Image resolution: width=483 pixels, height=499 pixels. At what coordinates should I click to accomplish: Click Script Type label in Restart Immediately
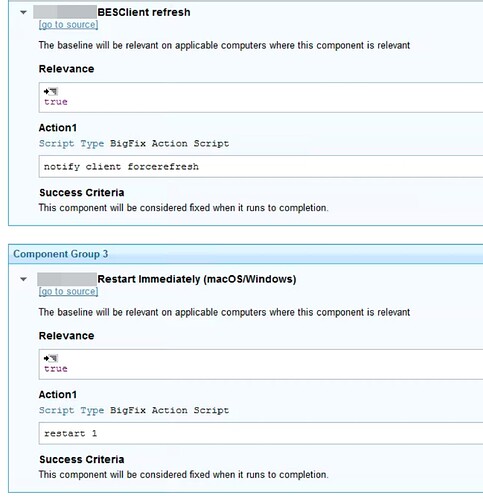(x=72, y=410)
